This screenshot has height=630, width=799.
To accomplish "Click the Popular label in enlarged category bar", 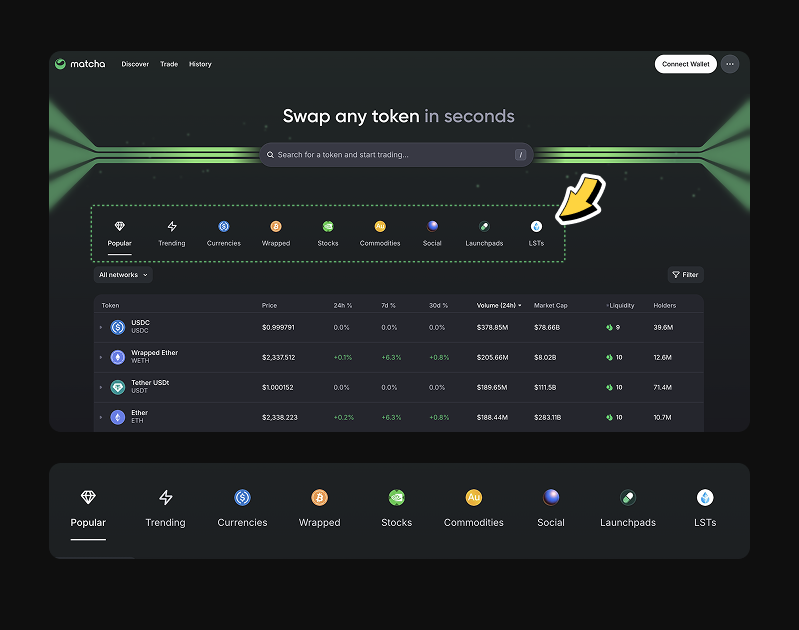I will click(x=88, y=522).
